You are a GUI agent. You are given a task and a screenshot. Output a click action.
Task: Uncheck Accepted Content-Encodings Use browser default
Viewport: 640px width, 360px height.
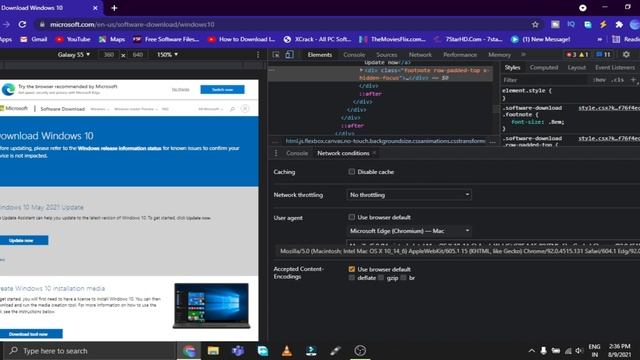click(x=351, y=269)
